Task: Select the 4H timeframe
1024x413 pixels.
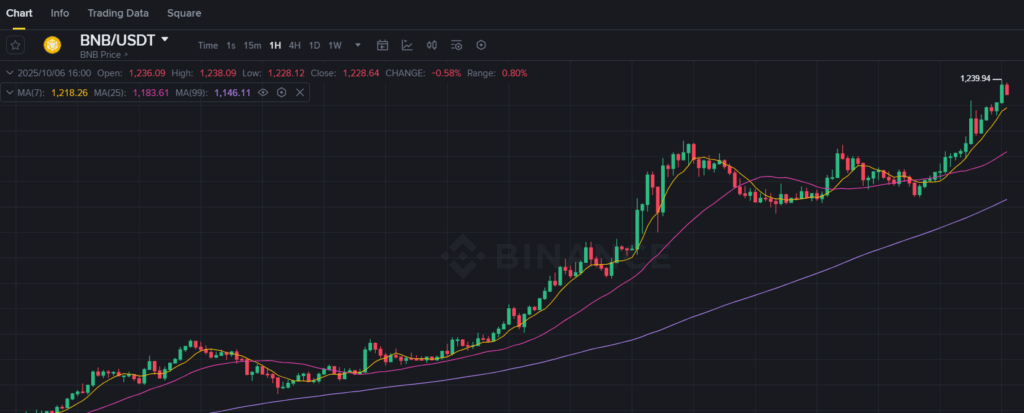Action: (x=294, y=45)
